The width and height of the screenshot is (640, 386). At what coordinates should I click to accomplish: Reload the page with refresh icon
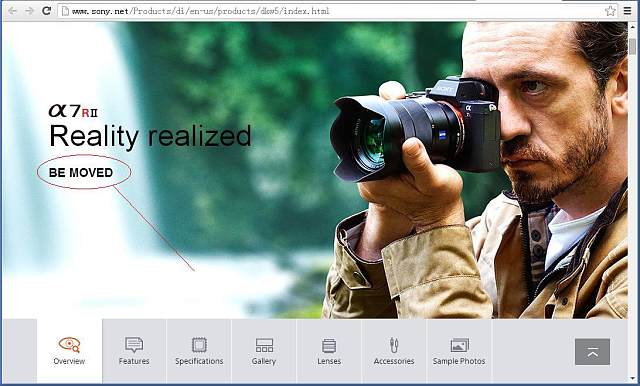pyautogui.click(x=47, y=11)
